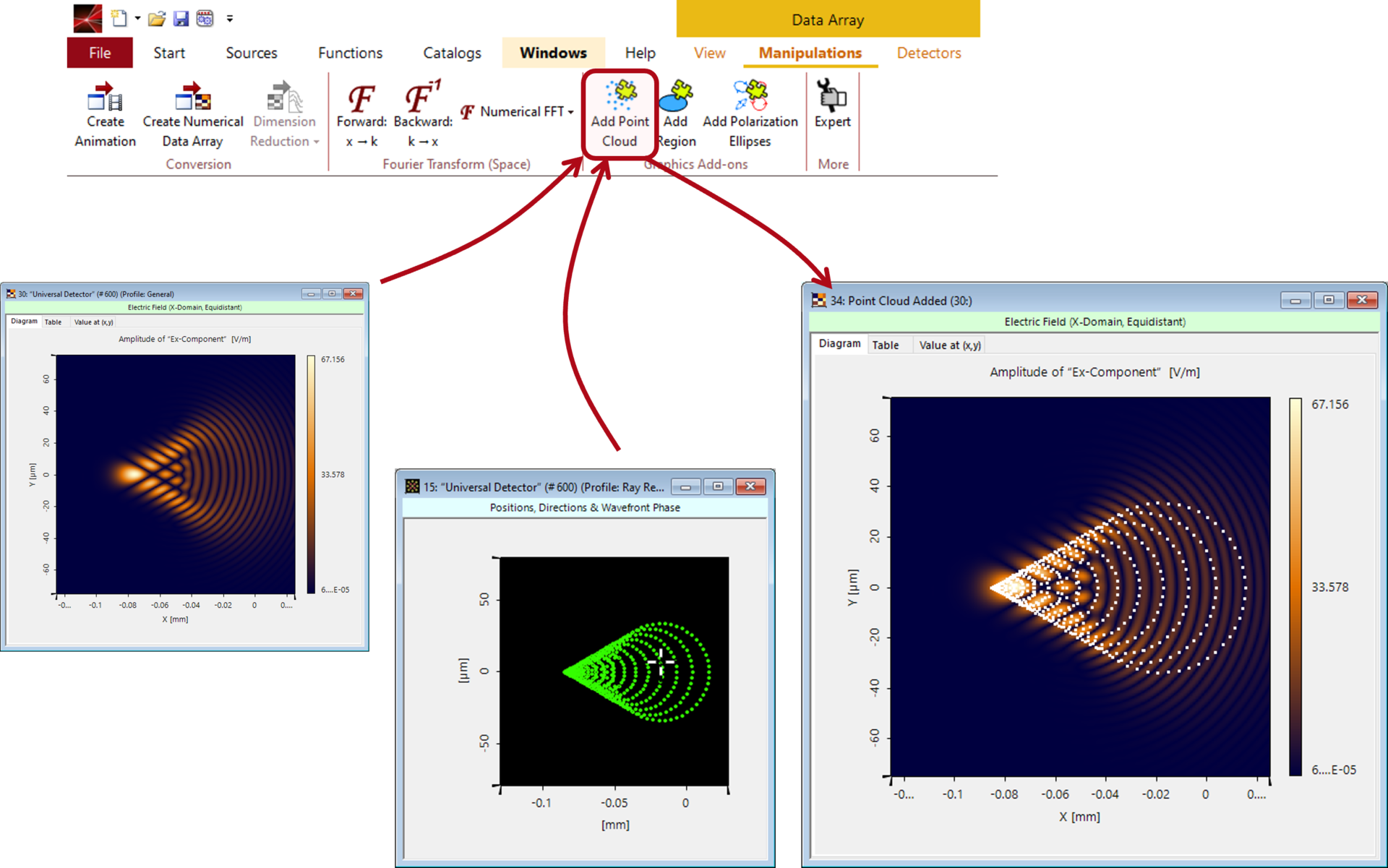Select the Add Point Cloud tool
Image resolution: width=1388 pixels, height=868 pixels.
click(619, 114)
